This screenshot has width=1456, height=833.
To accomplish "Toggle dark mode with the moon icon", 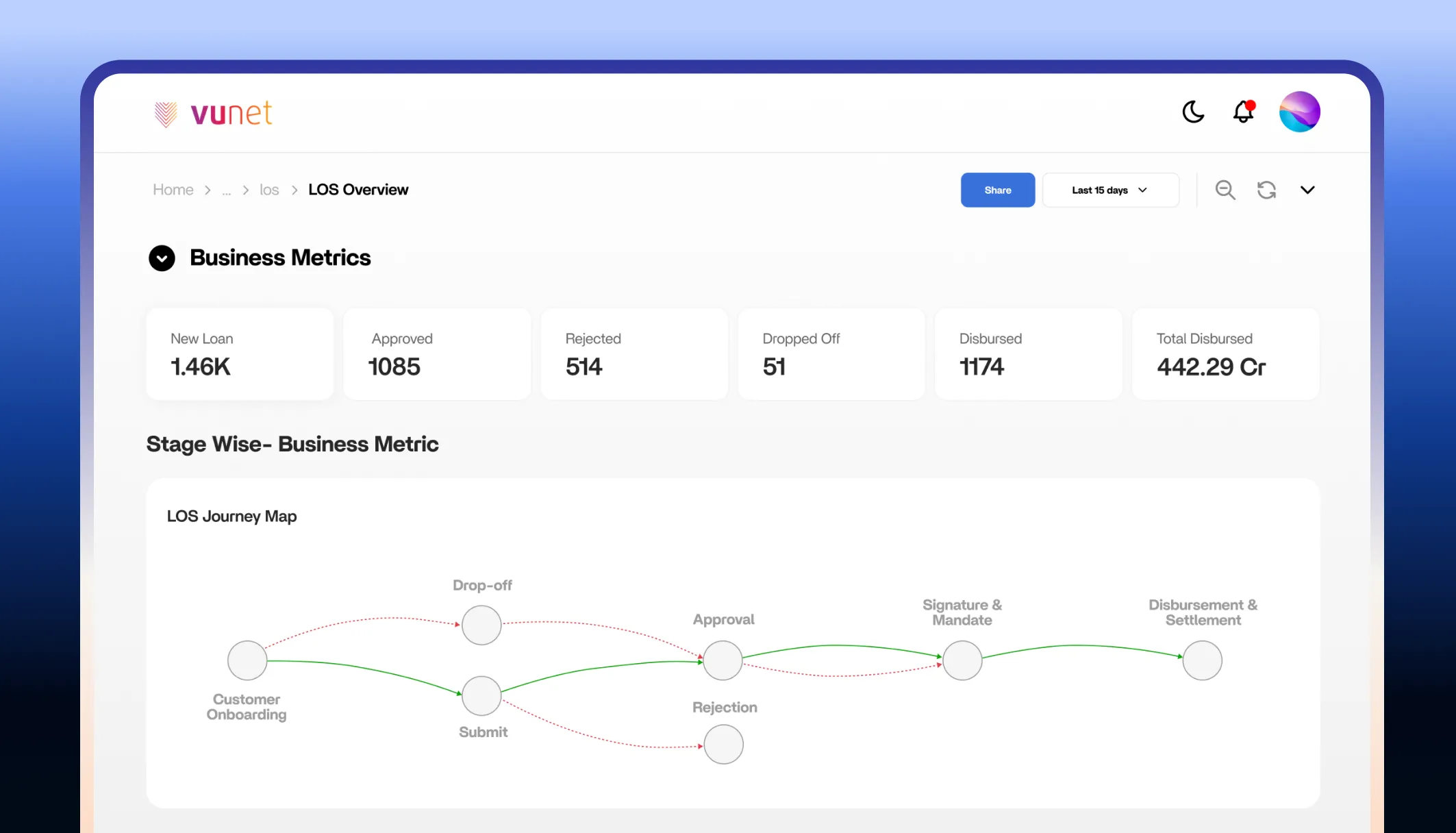I will [x=1193, y=112].
